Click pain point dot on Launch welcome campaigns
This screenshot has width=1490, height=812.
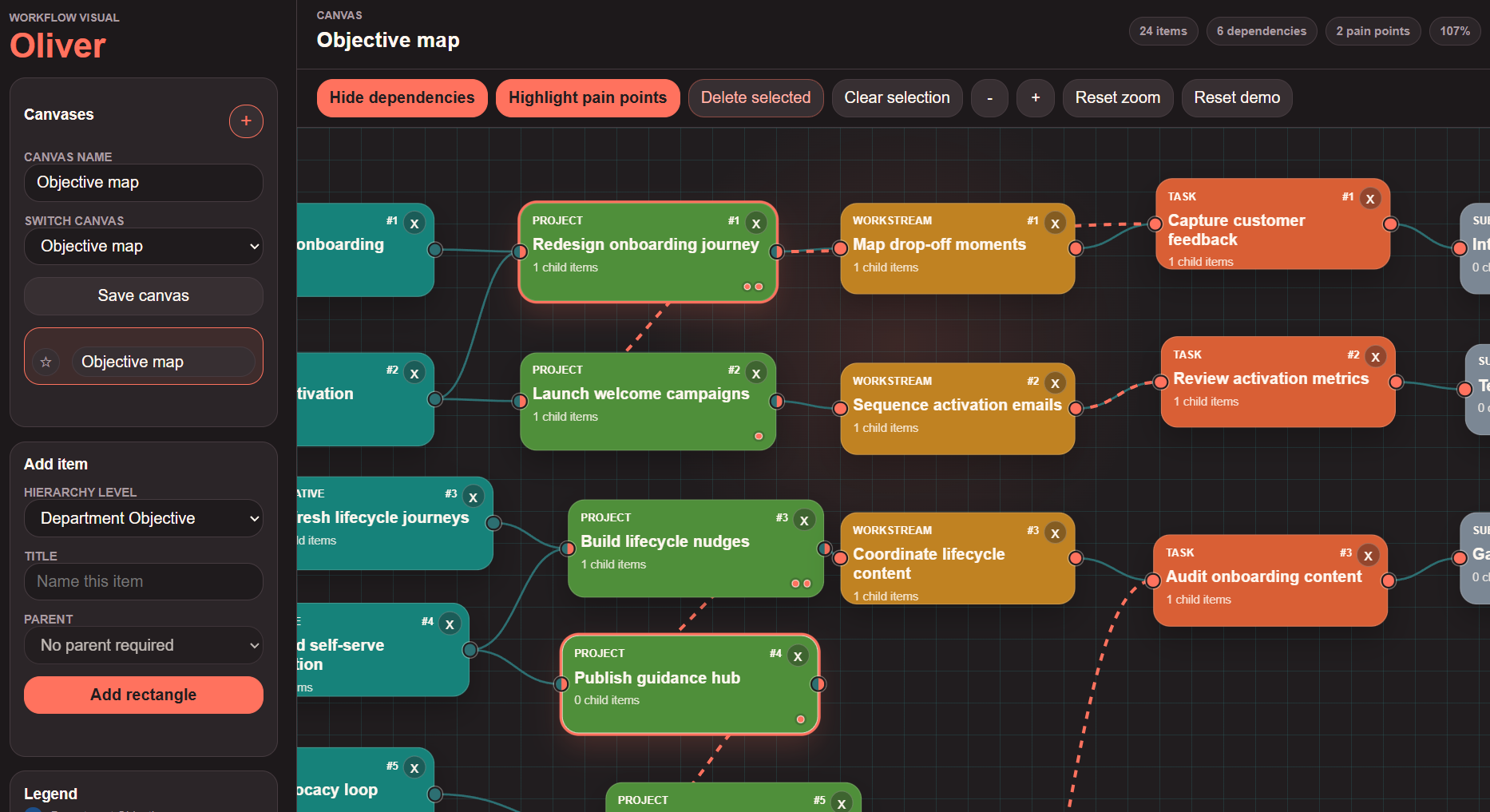759,436
